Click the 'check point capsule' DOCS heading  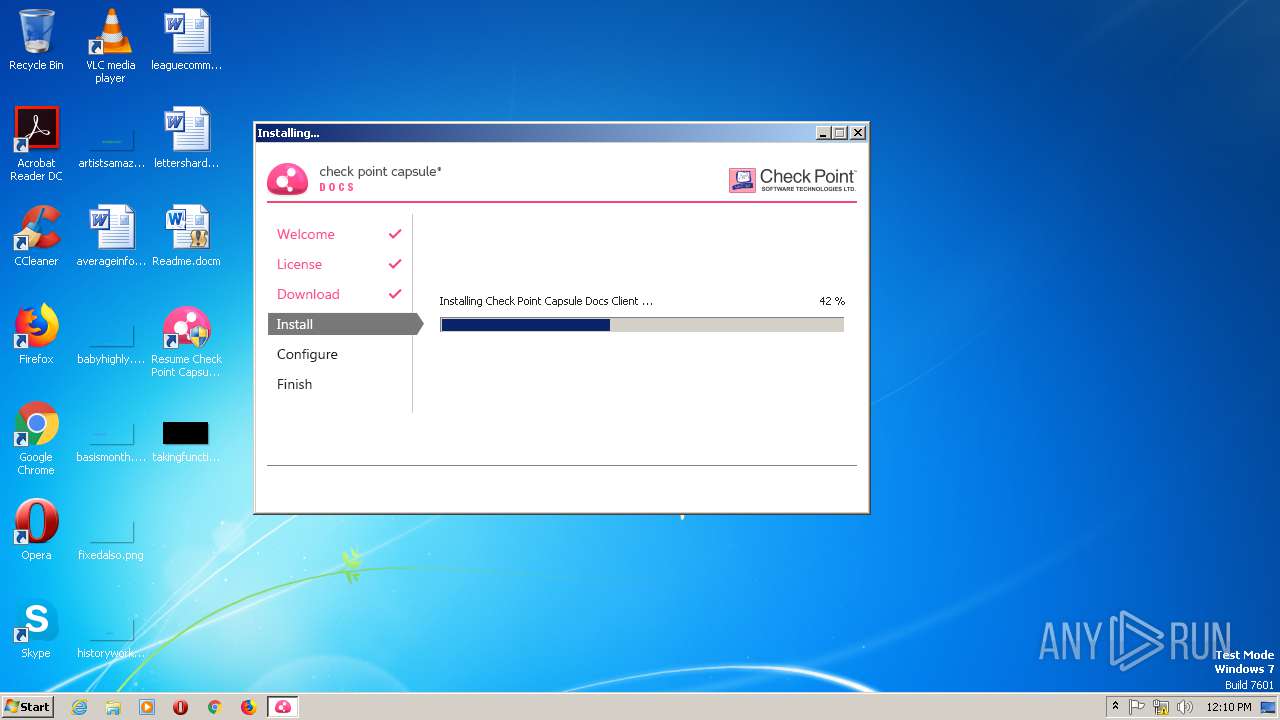click(380, 178)
